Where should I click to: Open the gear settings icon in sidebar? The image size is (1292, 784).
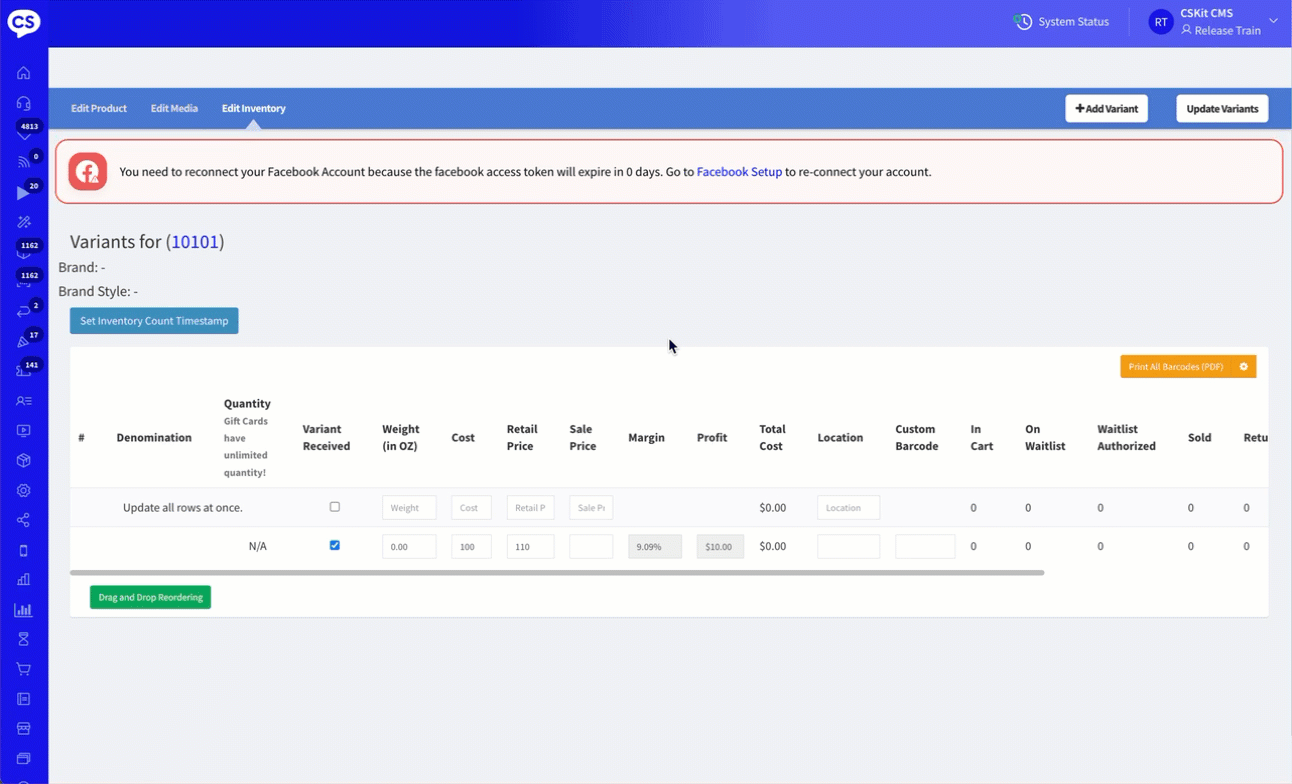[x=23, y=491]
